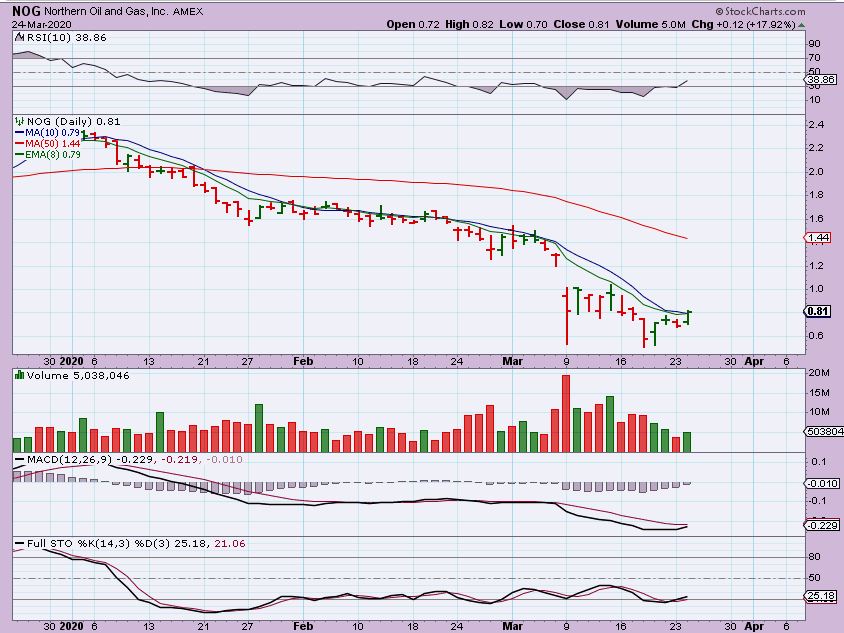Image resolution: width=844 pixels, height=633 pixels.
Task: Click the Volume panel bar-chart icon
Action: pyautogui.click(x=19, y=375)
